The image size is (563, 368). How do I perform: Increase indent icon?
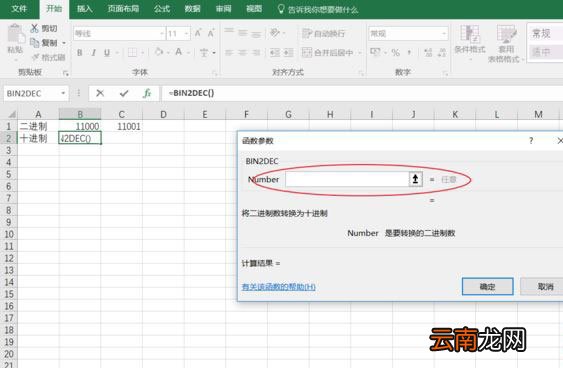tap(289, 53)
